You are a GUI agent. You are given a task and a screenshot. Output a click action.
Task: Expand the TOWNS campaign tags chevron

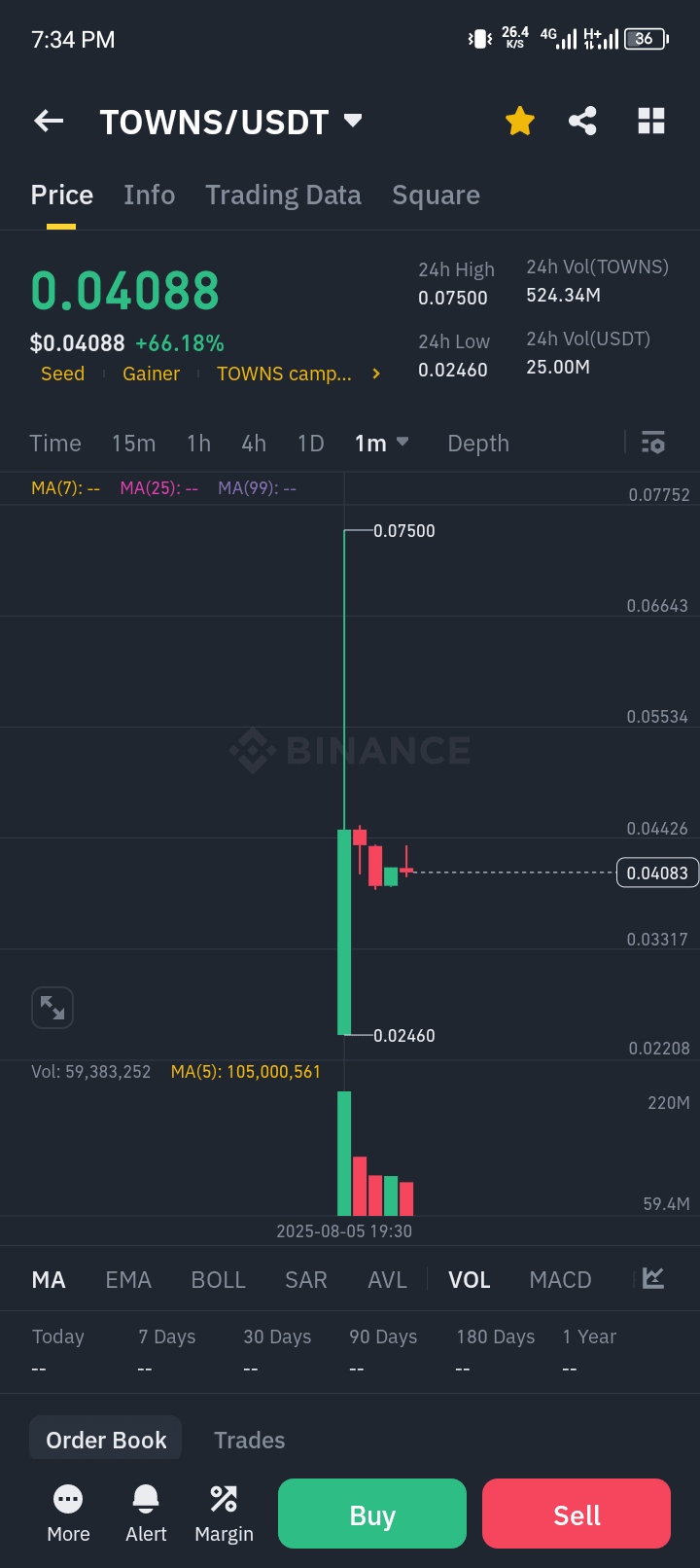point(376,374)
